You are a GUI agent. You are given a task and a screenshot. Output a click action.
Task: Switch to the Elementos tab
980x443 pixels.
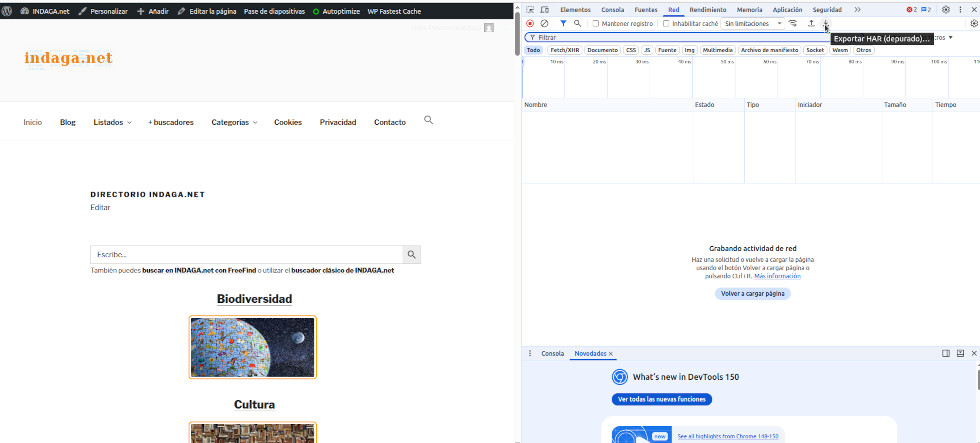tap(576, 10)
